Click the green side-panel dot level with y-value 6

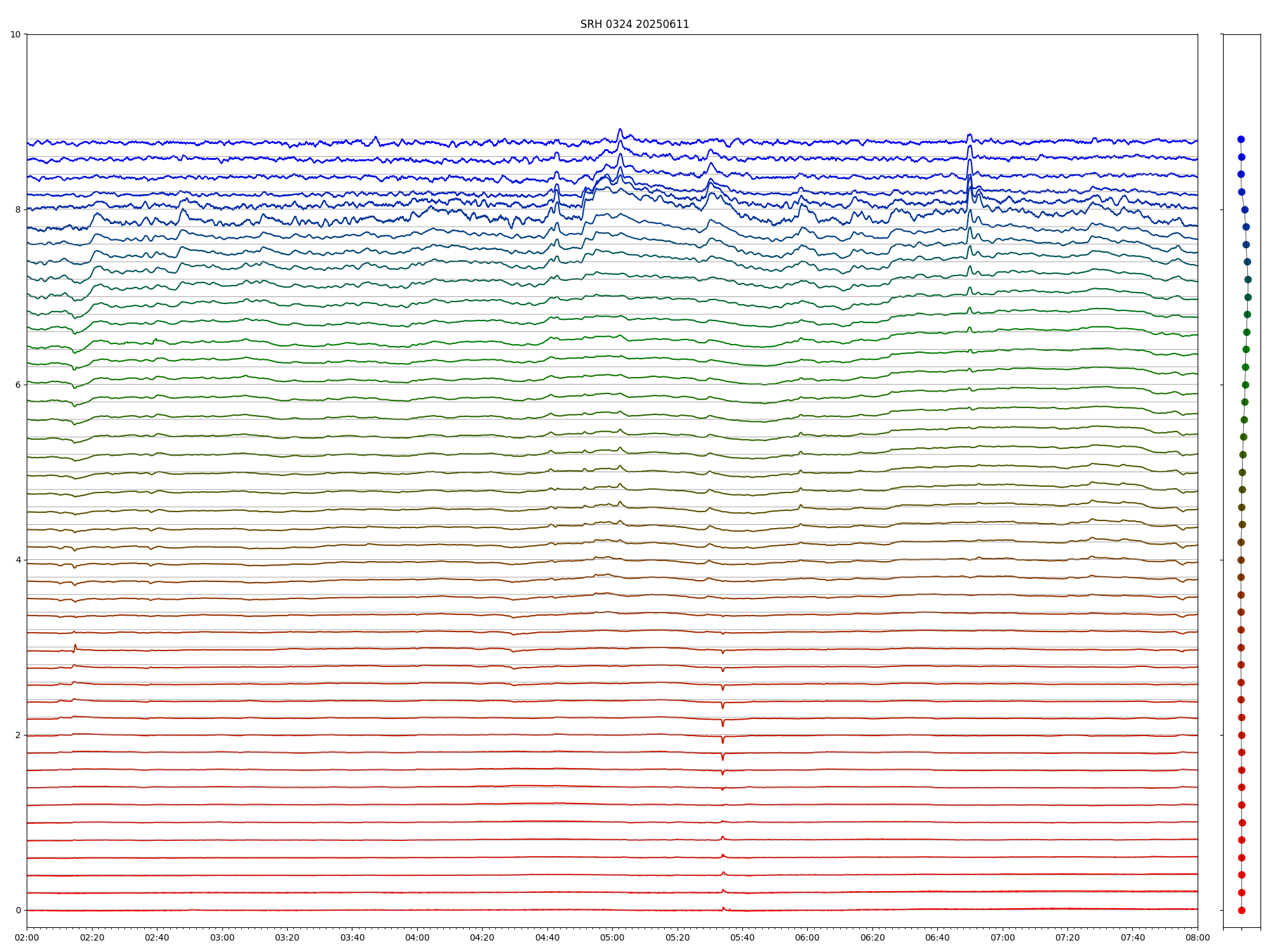[1245, 385]
